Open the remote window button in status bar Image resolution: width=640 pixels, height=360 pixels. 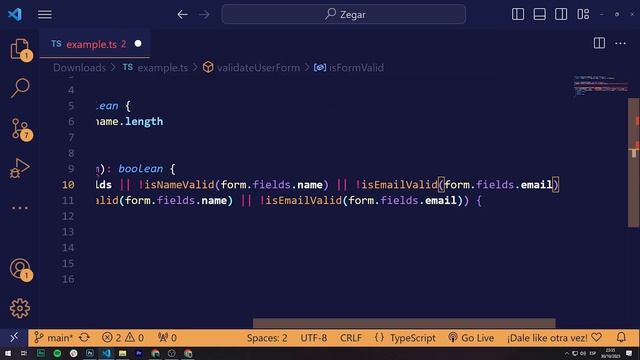14,338
